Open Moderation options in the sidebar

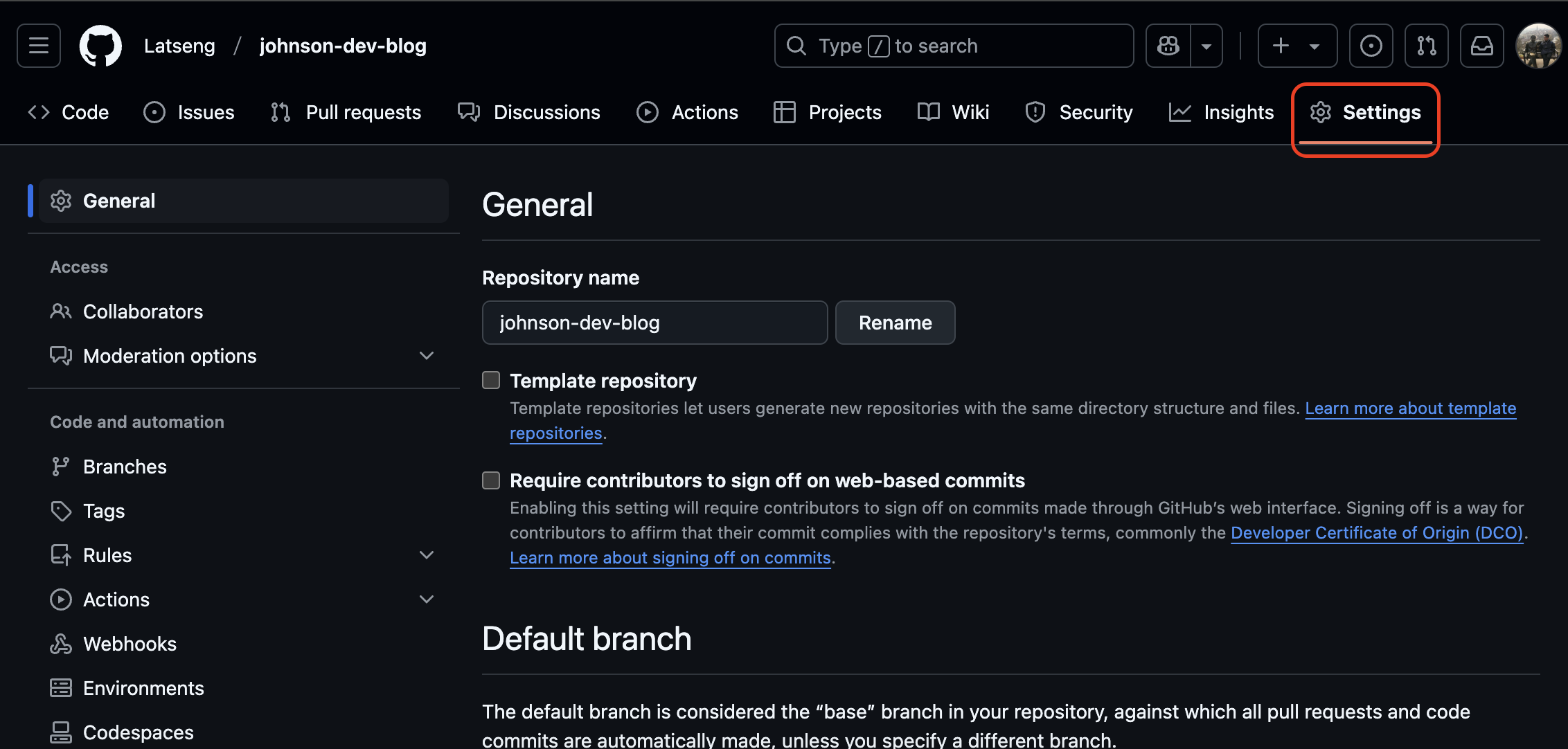pyautogui.click(x=244, y=356)
